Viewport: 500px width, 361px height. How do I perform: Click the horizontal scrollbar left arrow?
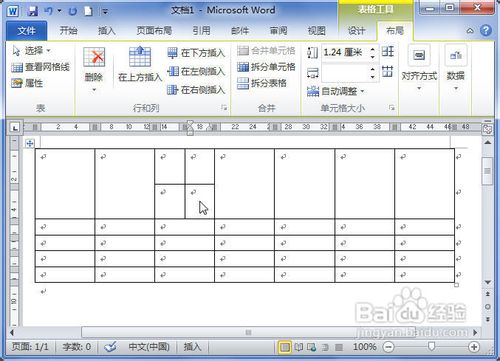click(13, 332)
